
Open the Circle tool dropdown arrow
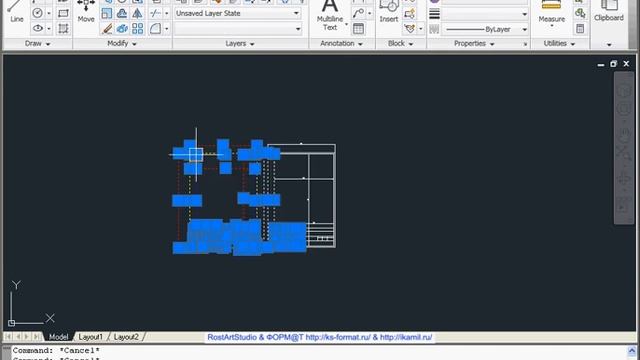(x=49, y=13)
